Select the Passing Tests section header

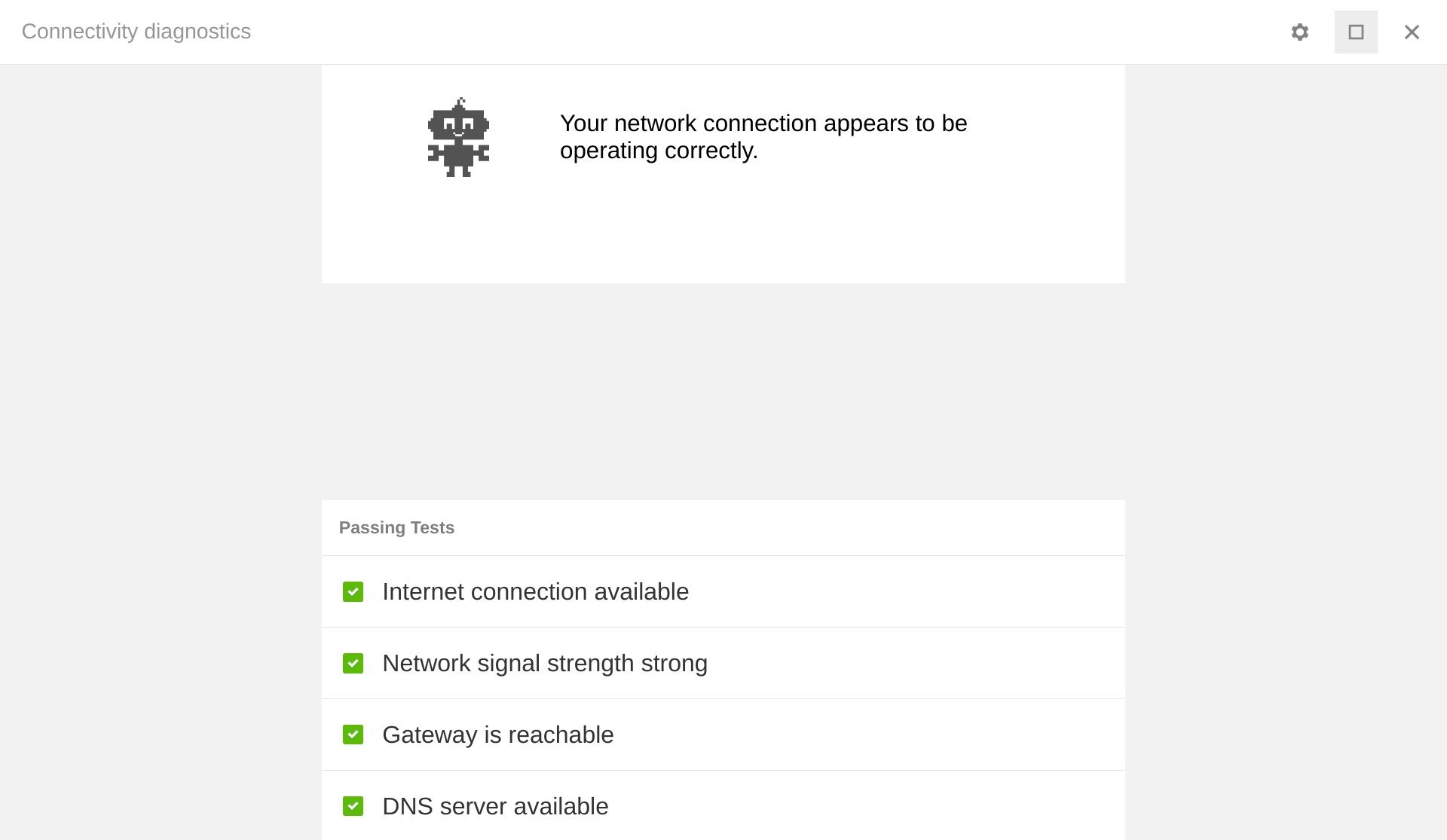[x=397, y=527]
